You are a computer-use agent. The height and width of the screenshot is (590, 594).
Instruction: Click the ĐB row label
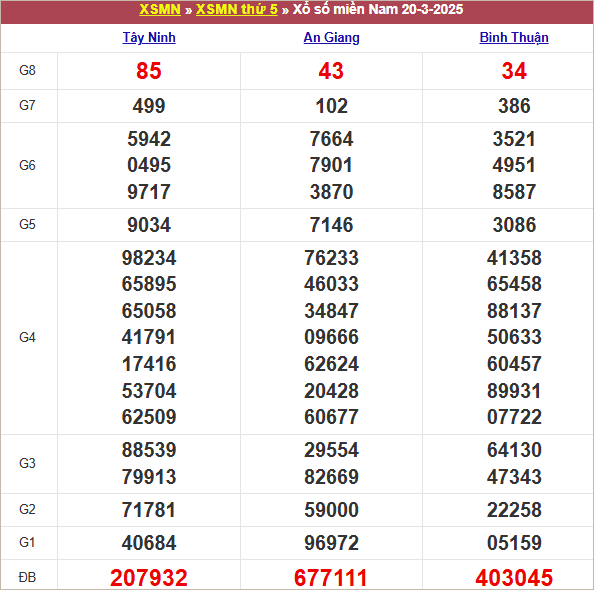tap(27, 577)
